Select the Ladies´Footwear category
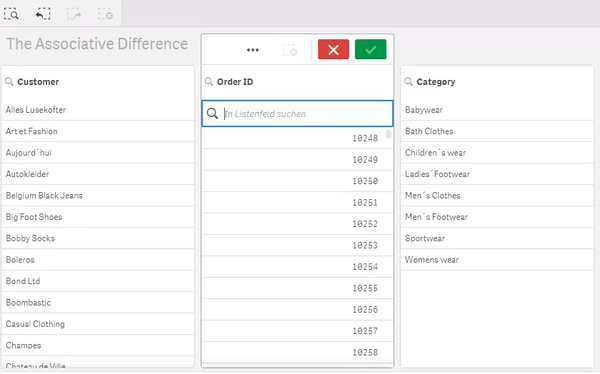The height and width of the screenshot is (374, 600). (x=497, y=174)
